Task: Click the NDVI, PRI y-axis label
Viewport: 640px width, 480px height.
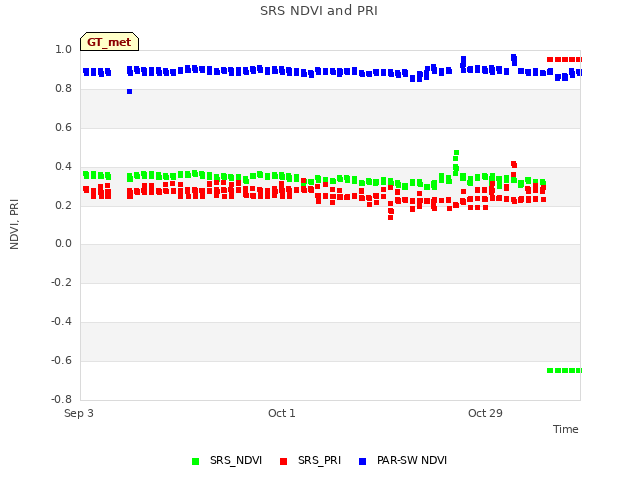Action: 14,224
